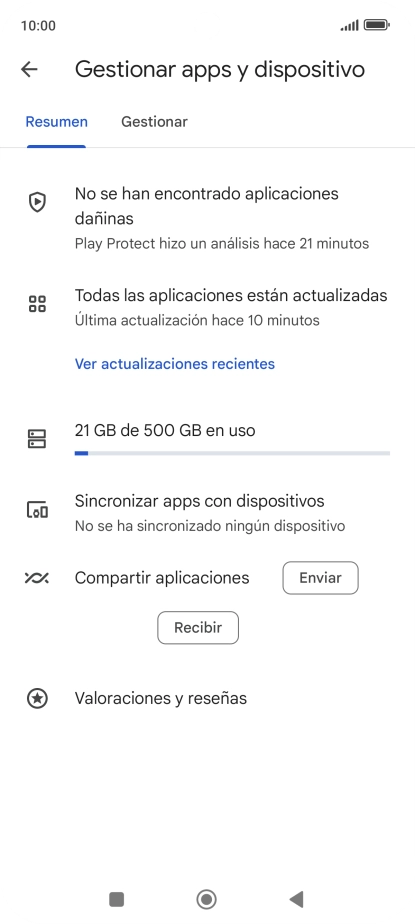Image resolution: width=415 pixels, height=924 pixels.
Task: Open Ver actualizaciones recientes link
Action: [x=174, y=364]
